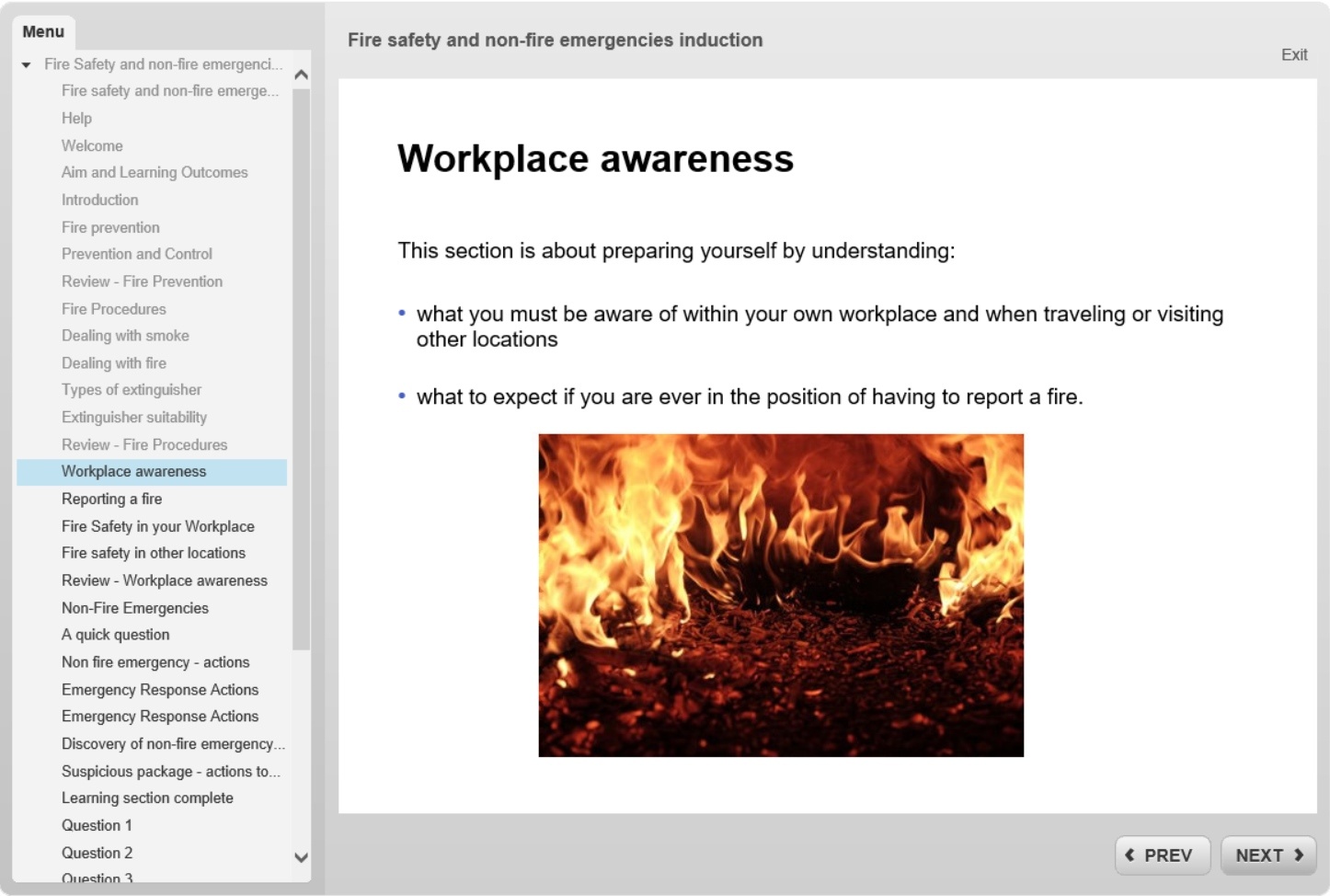The image size is (1330, 896).
Task: Collapse the Fire Safety course tree arrow
Action: click(27, 64)
